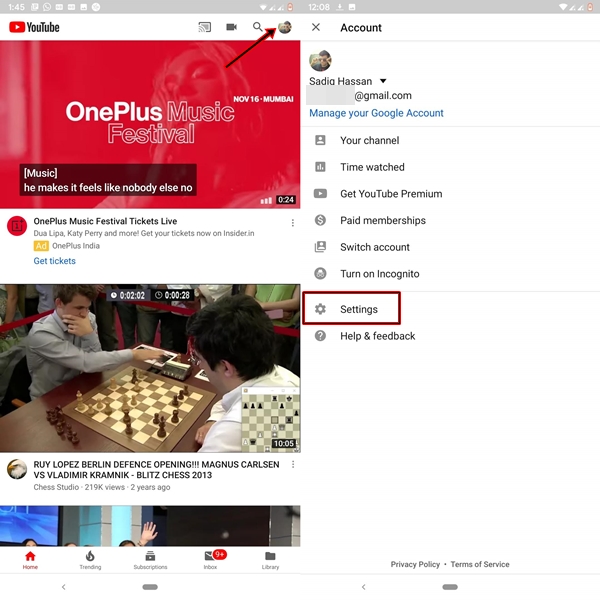Tap the yellow Ad badge
This screenshot has height=600, width=600.
[41, 246]
